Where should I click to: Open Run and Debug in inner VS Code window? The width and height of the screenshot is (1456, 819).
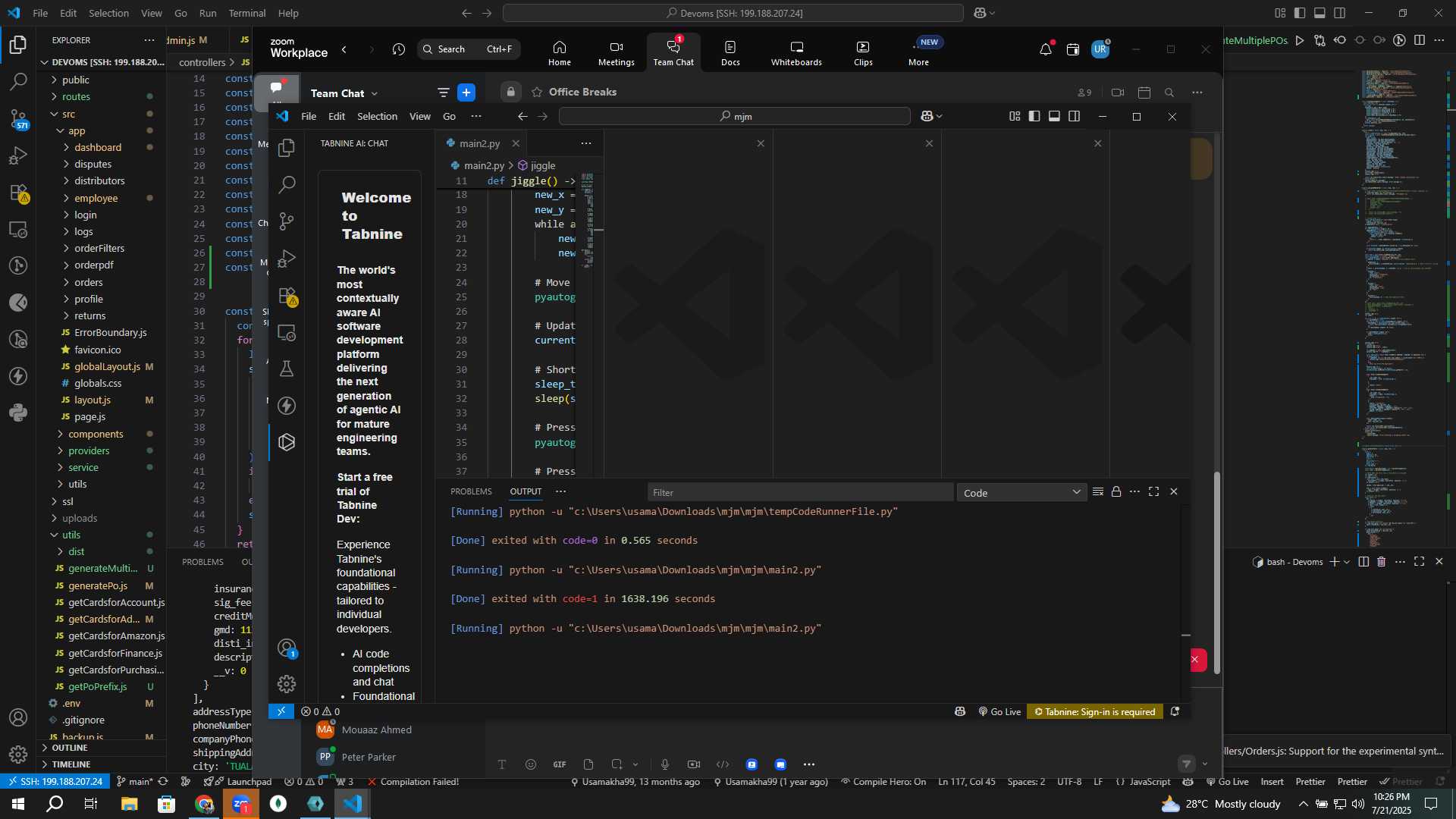[x=287, y=259]
